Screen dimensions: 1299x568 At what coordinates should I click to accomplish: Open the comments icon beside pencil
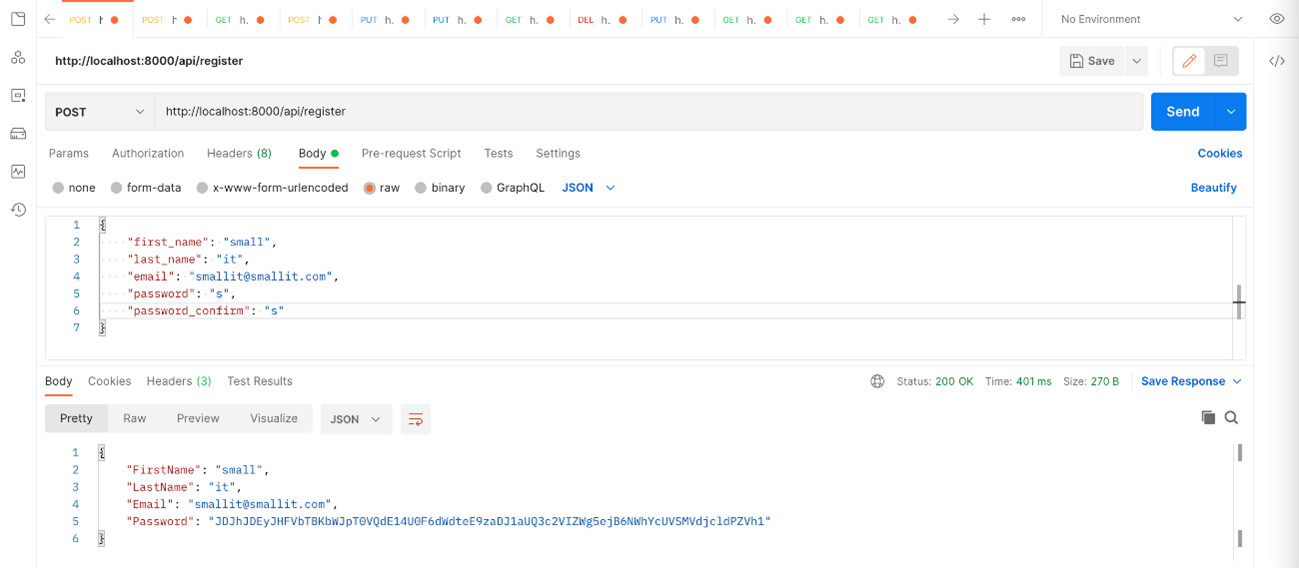click(1221, 61)
